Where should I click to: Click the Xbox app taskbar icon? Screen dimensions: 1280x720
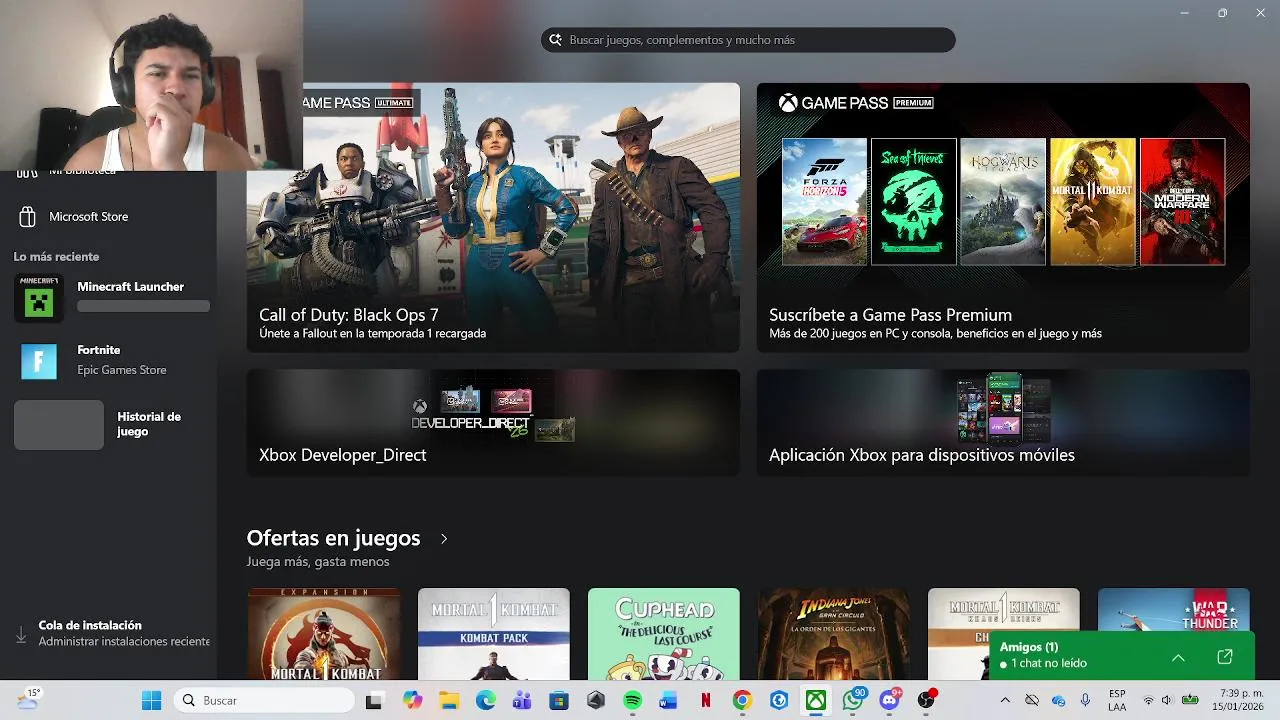click(x=817, y=701)
